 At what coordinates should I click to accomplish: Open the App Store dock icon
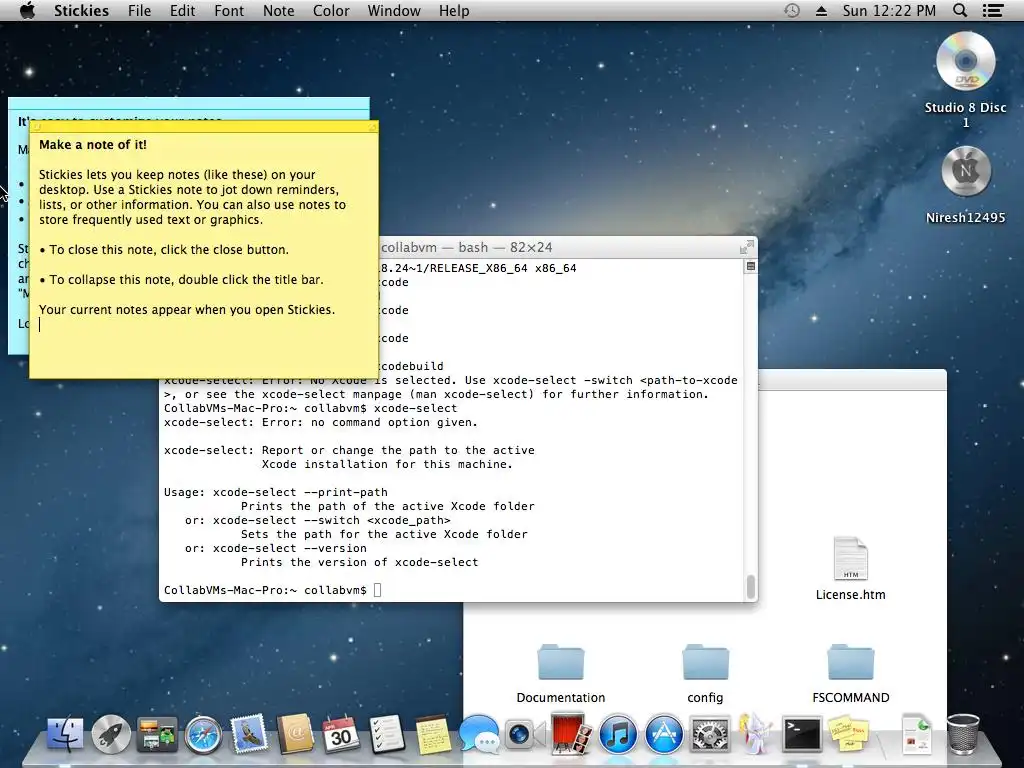click(664, 733)
